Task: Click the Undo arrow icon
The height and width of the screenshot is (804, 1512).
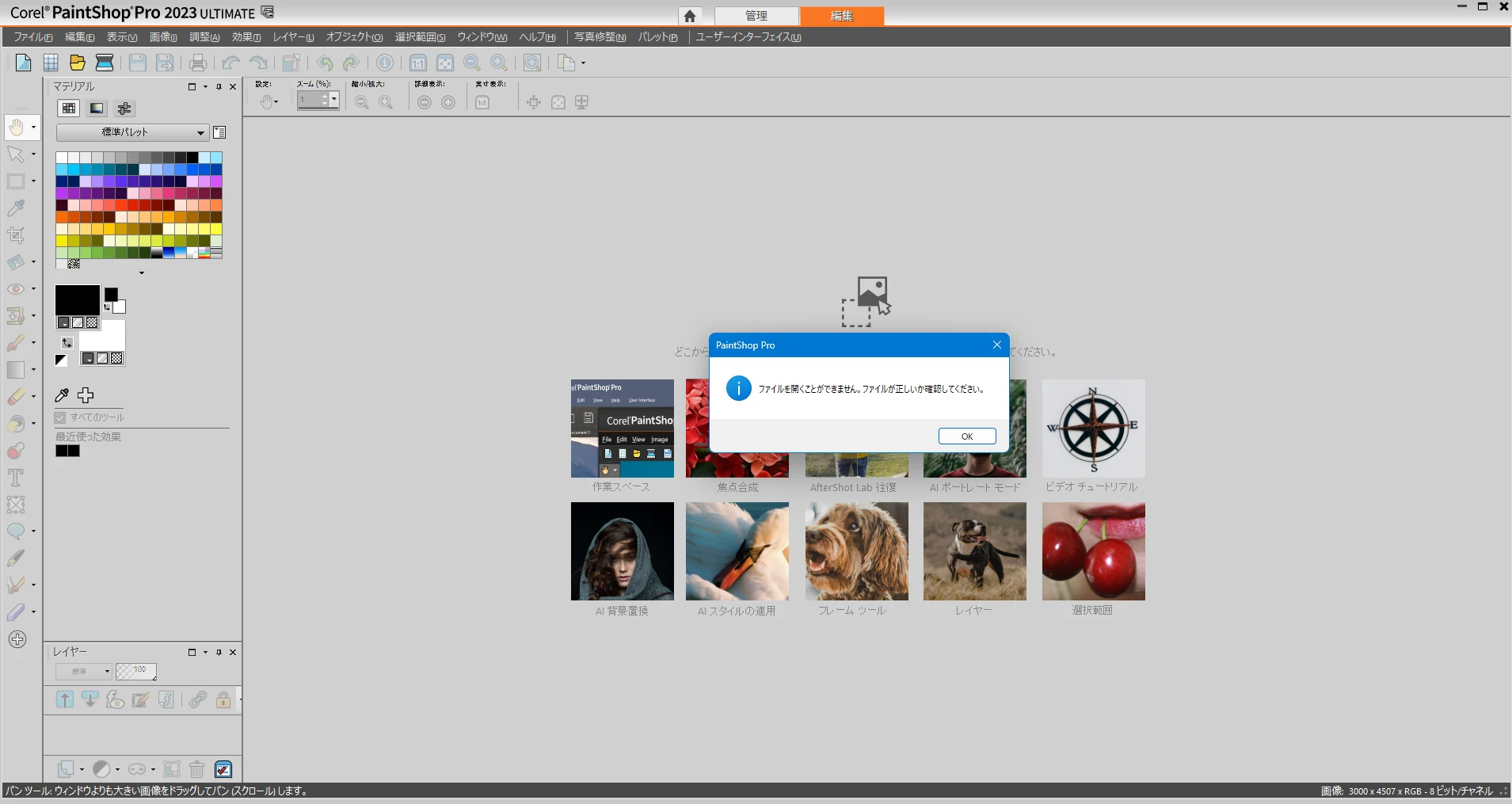Action: [x=231, y=63]
